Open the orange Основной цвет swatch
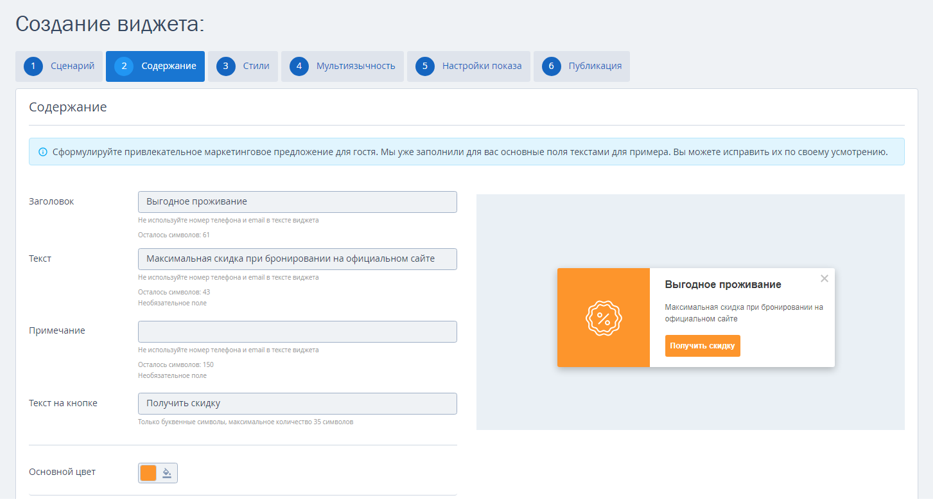The image size is (933, 499). tap(148, 473)
